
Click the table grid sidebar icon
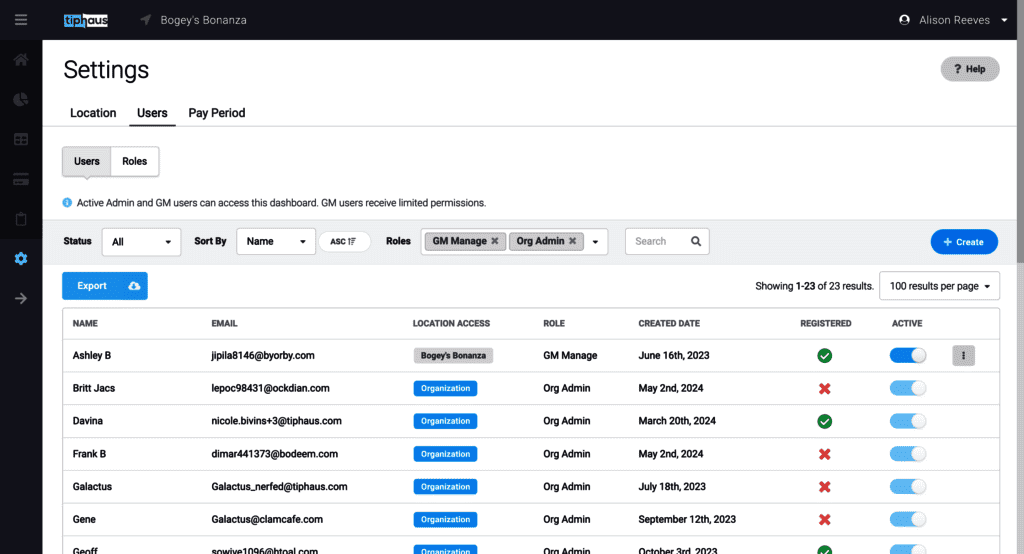coord(21,139)
